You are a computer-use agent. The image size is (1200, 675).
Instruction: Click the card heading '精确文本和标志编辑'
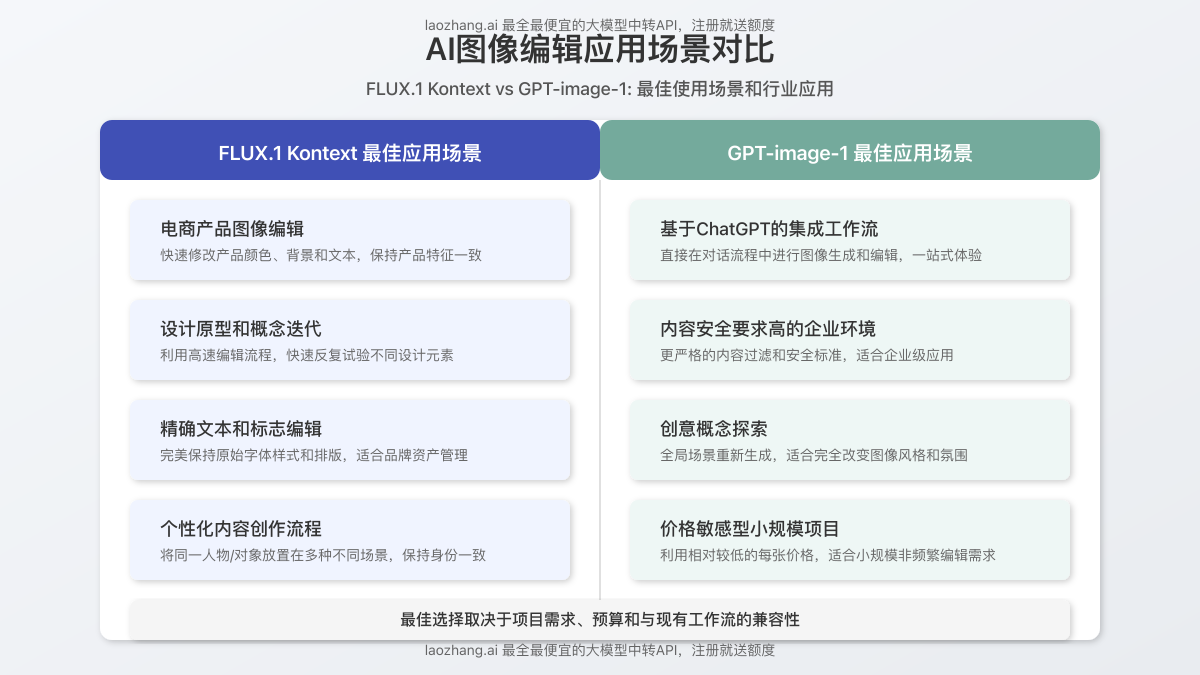[241, 429]
